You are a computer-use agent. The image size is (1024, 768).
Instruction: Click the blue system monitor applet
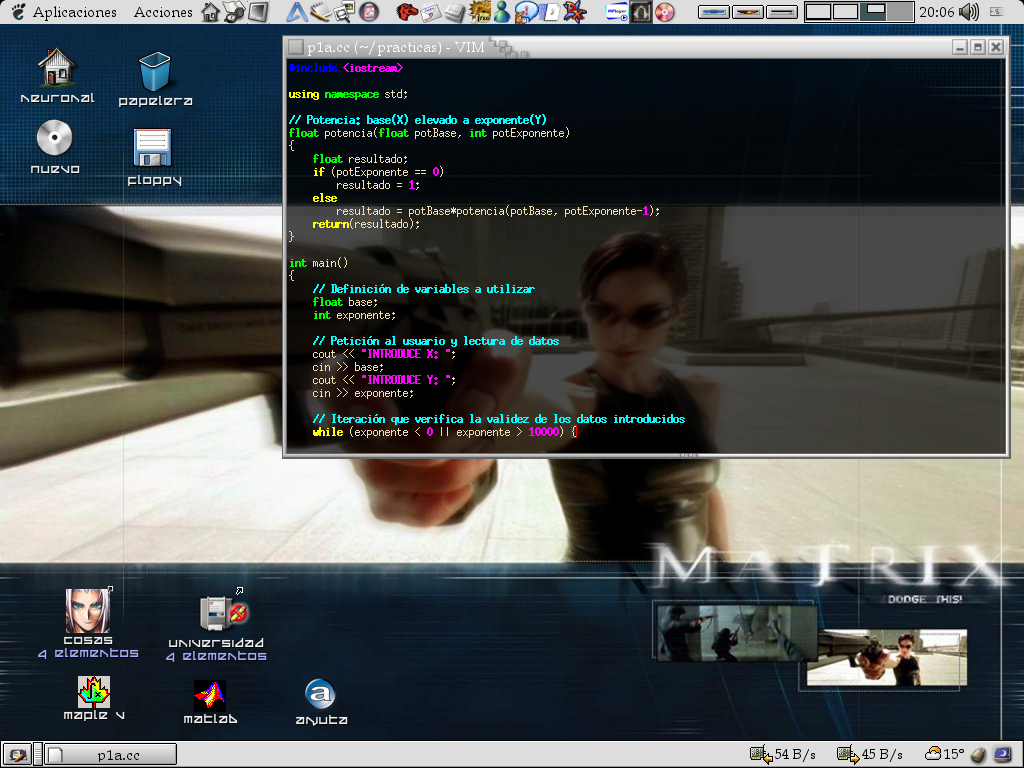pyautogui.click(x=713, y=12)
